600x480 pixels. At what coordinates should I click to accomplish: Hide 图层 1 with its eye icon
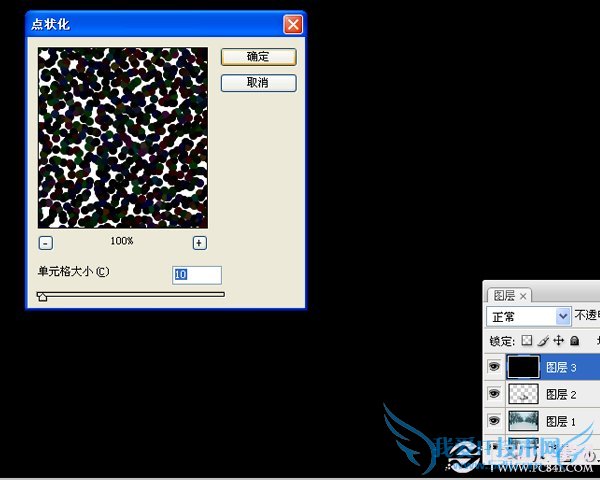pyautogui.click(x=494, y=421)
